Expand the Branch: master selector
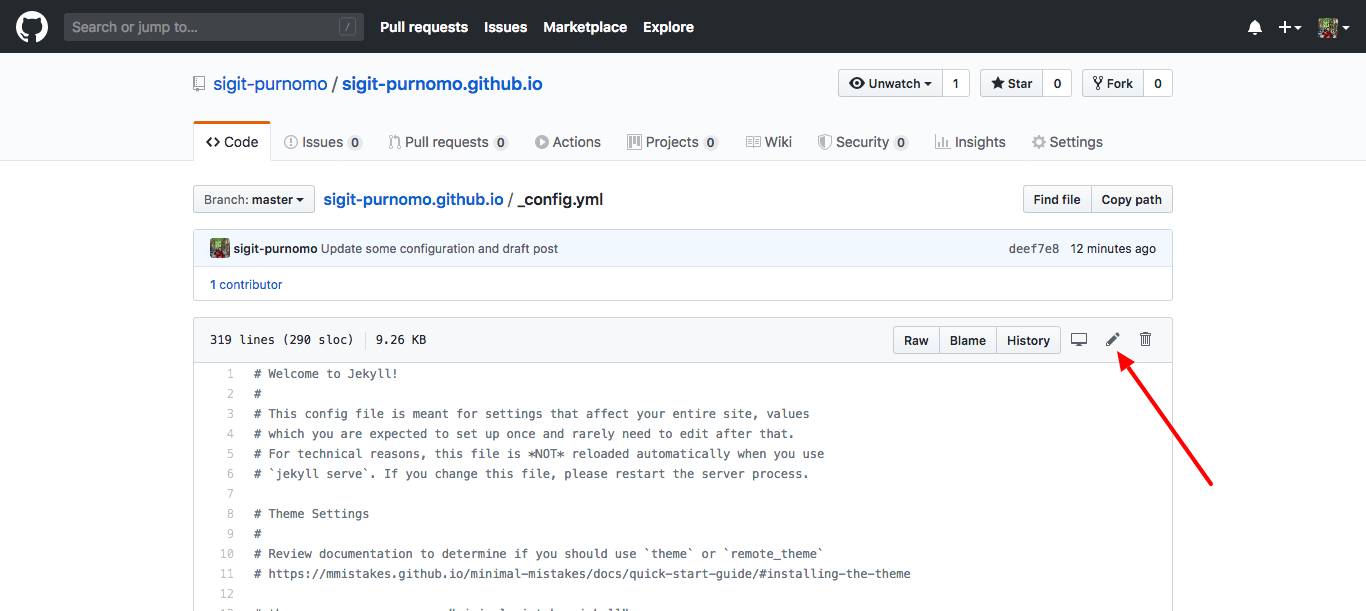Image resolution: width=1366 pixels, height=611 pixels. (254, 199)
